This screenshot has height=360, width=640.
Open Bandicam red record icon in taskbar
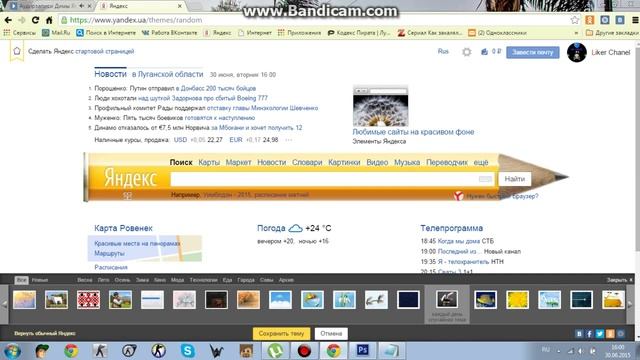304,351
